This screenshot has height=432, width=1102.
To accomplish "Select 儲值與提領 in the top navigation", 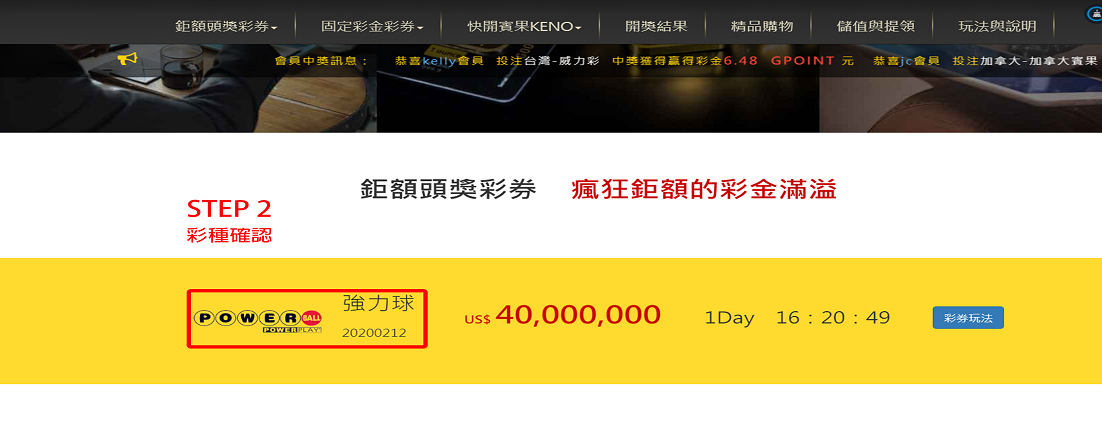I will (x=875, y=27).
